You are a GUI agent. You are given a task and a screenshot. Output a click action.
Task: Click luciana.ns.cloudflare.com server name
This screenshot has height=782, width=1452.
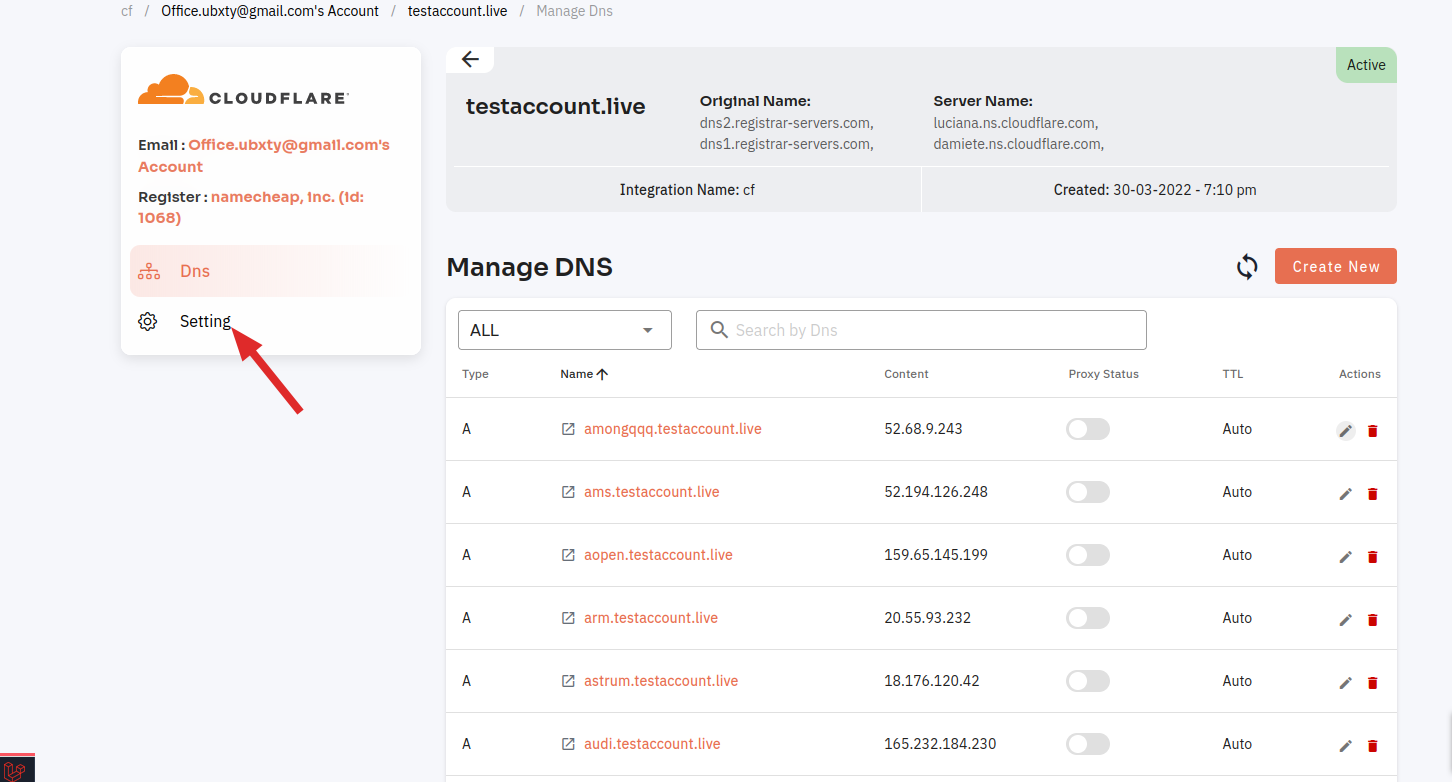(1016, 123)
